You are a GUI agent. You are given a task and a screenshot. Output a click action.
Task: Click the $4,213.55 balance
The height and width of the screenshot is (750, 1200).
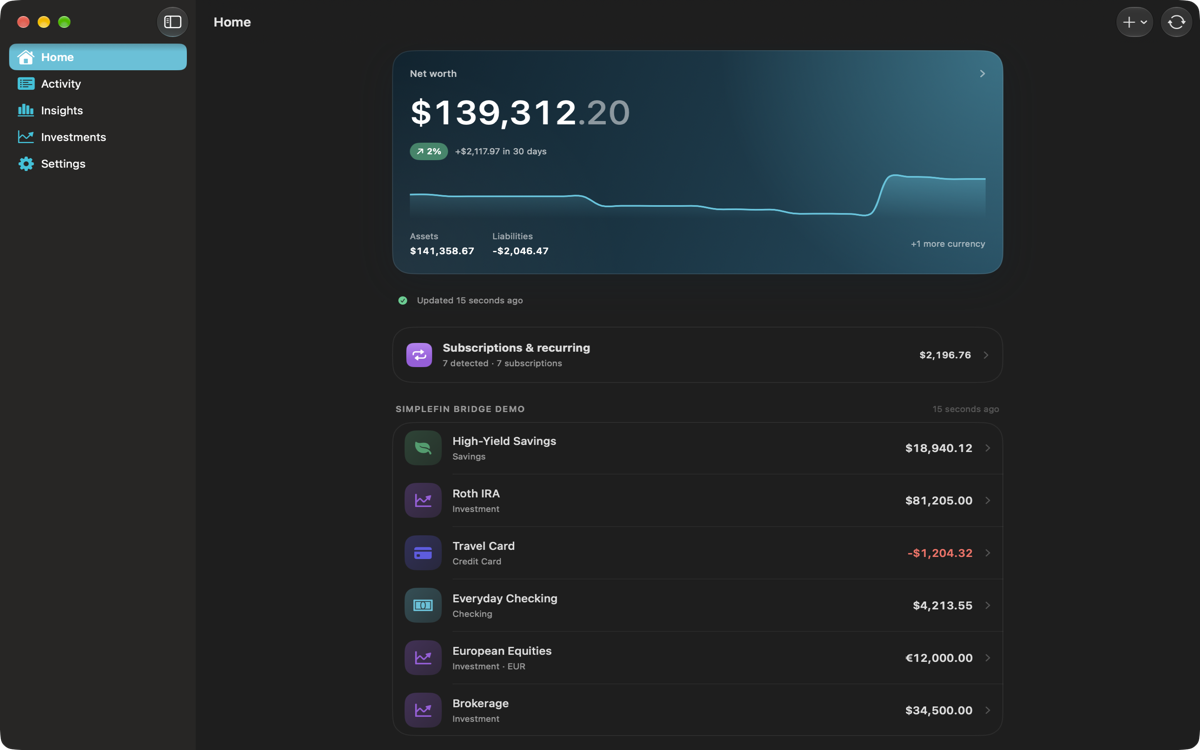(943, 605)
